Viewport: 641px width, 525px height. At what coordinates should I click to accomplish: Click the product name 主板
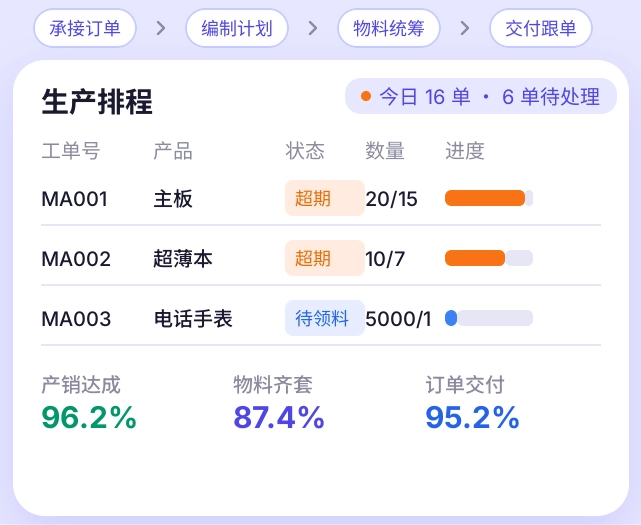coord(173,199)
